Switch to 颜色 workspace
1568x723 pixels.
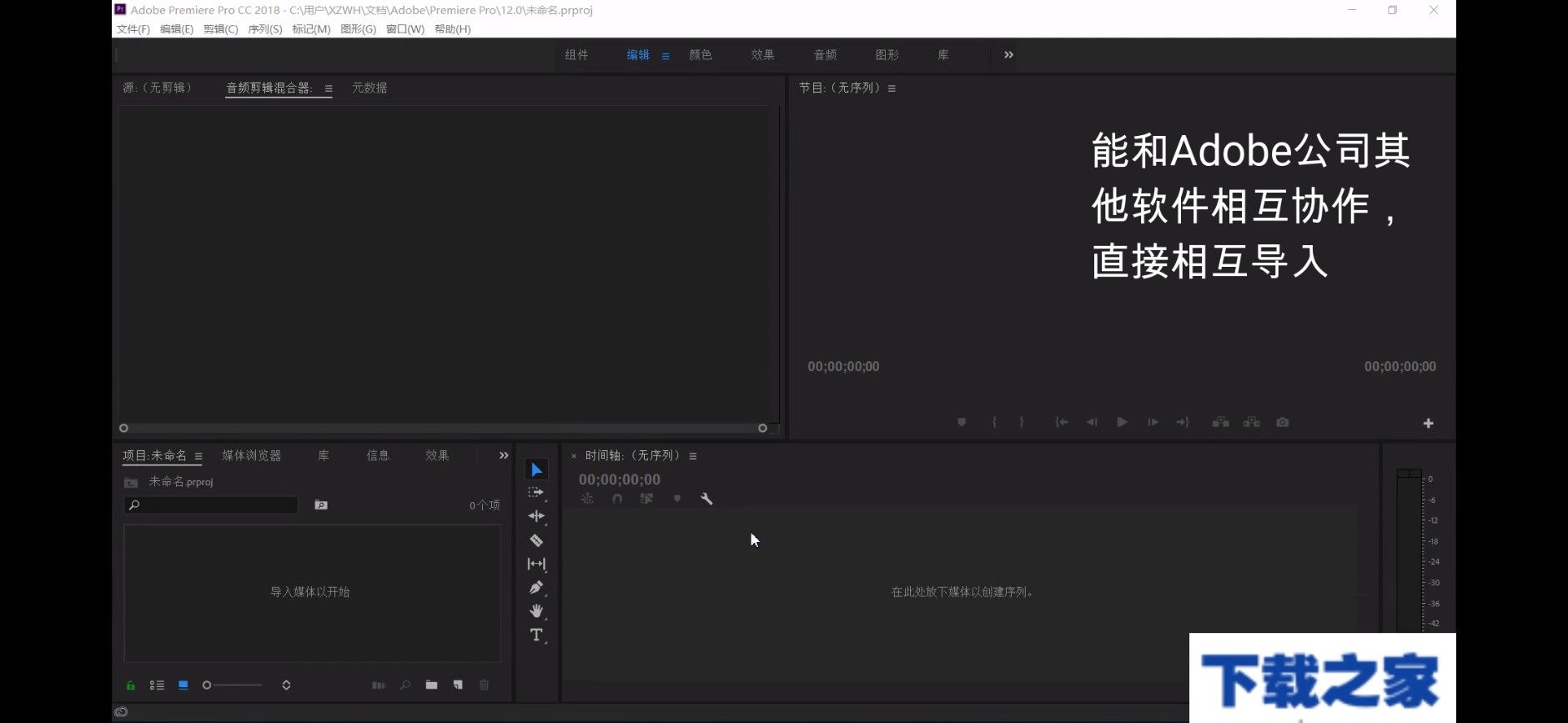click(701, 55)
